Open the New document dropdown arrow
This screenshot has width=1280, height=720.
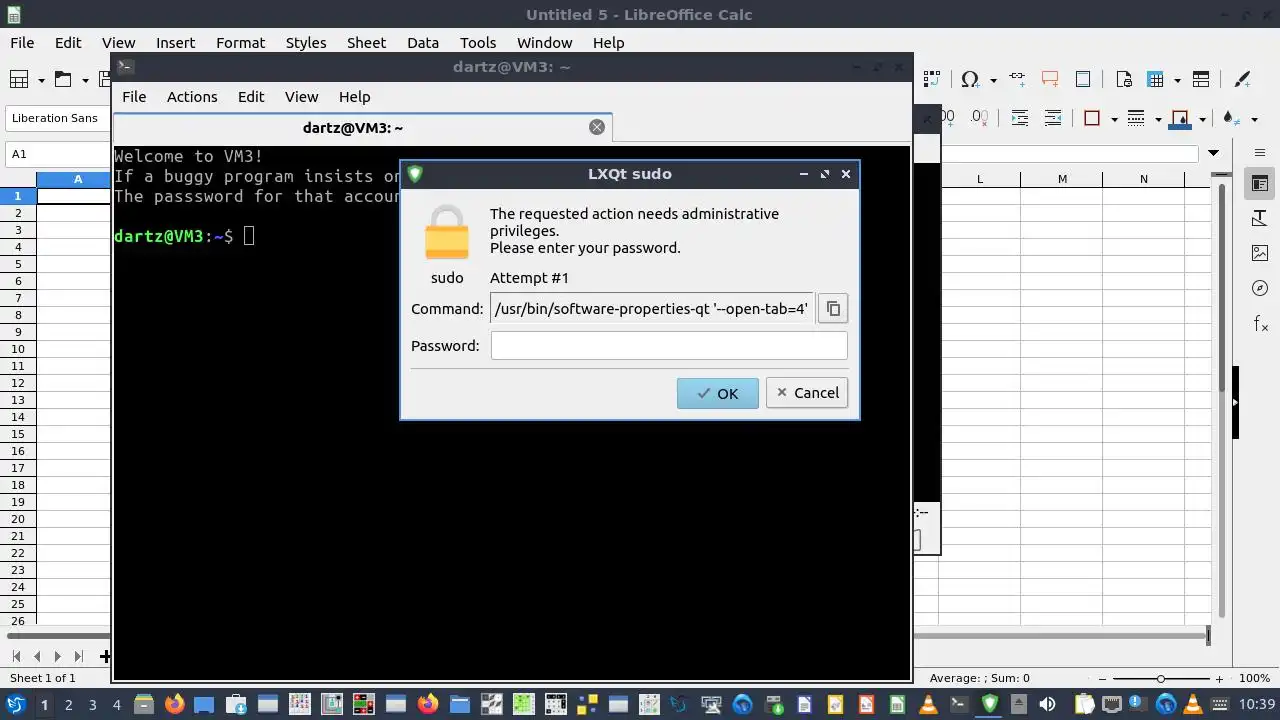41,80
